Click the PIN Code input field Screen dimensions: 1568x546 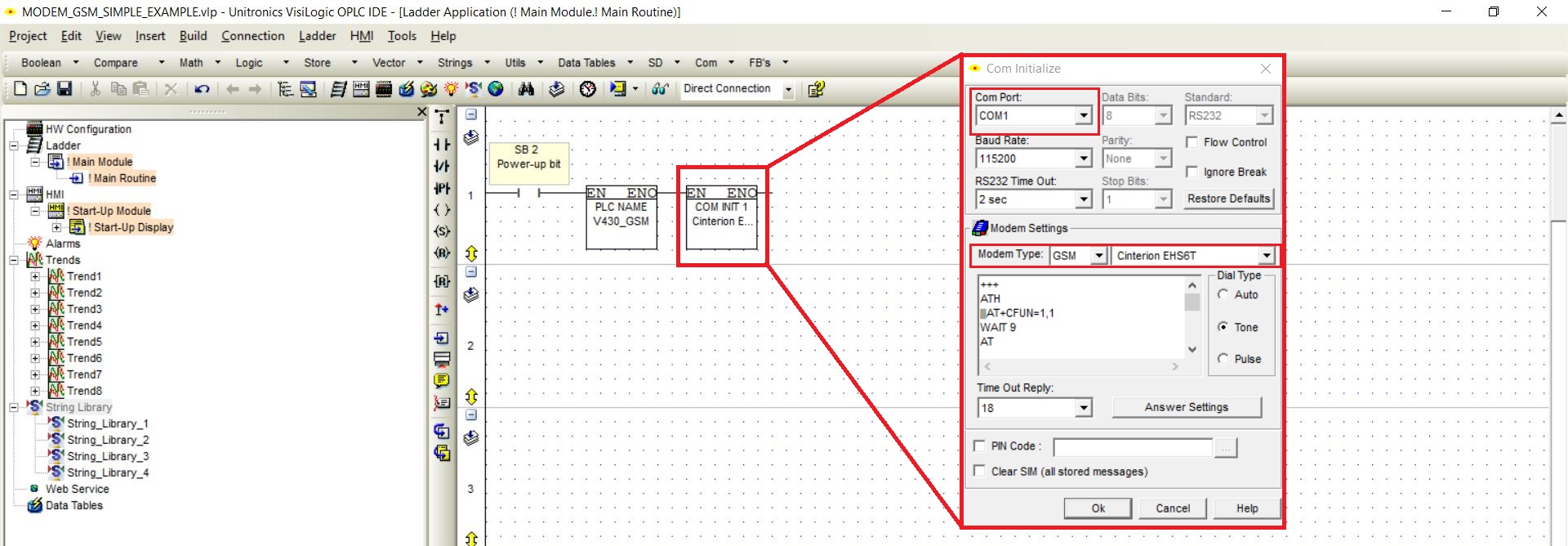click(1133, 447)
